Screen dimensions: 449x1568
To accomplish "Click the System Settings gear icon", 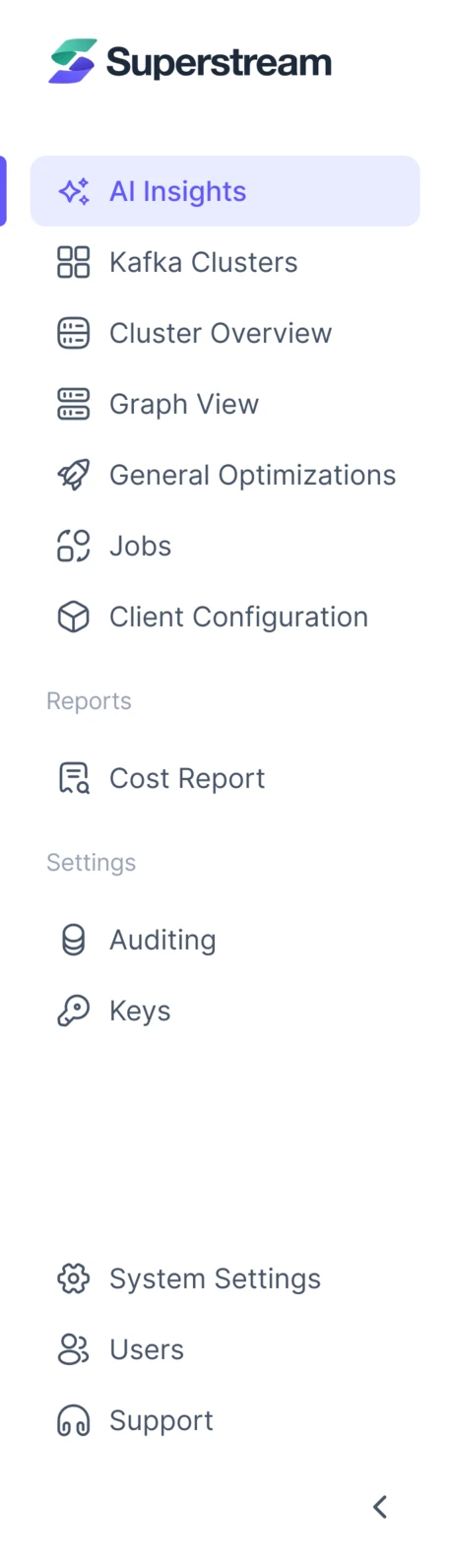I will (x=74, y=1278).
